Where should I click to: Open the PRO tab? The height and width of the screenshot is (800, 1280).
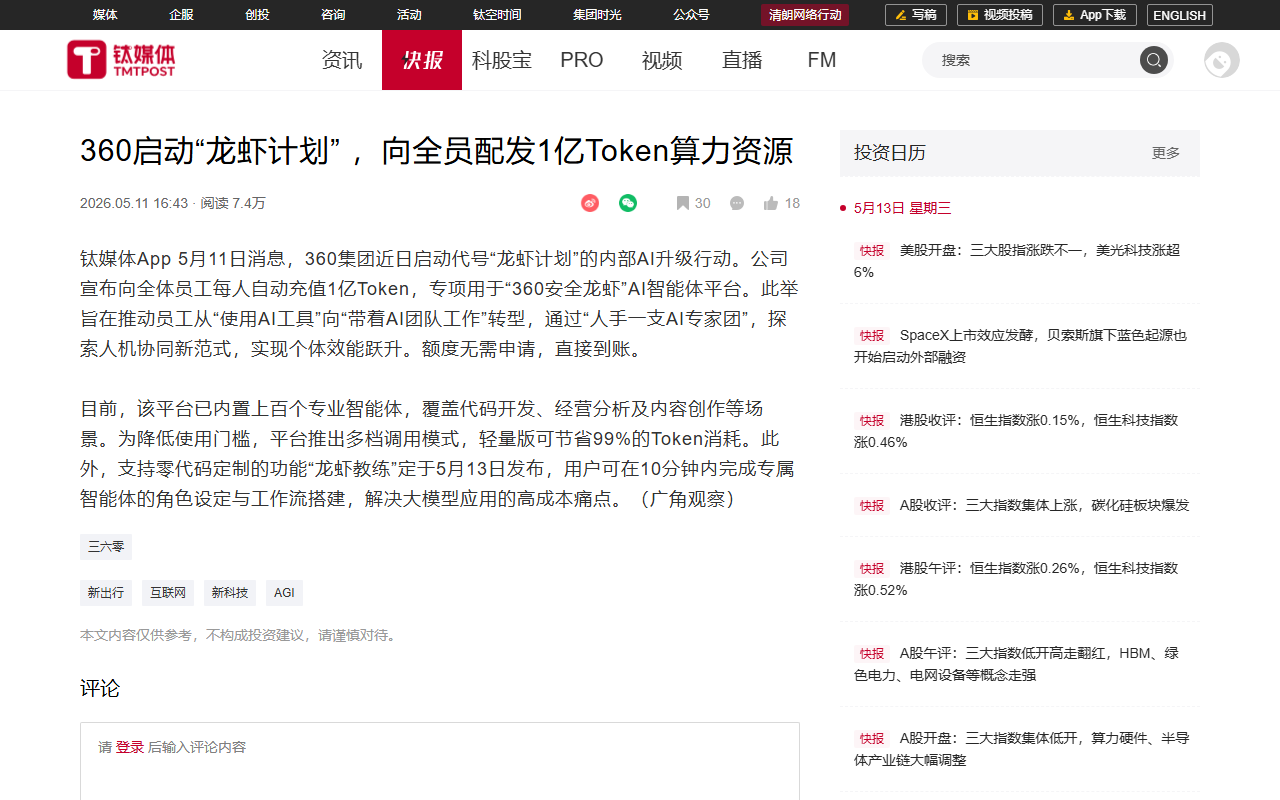582,60
